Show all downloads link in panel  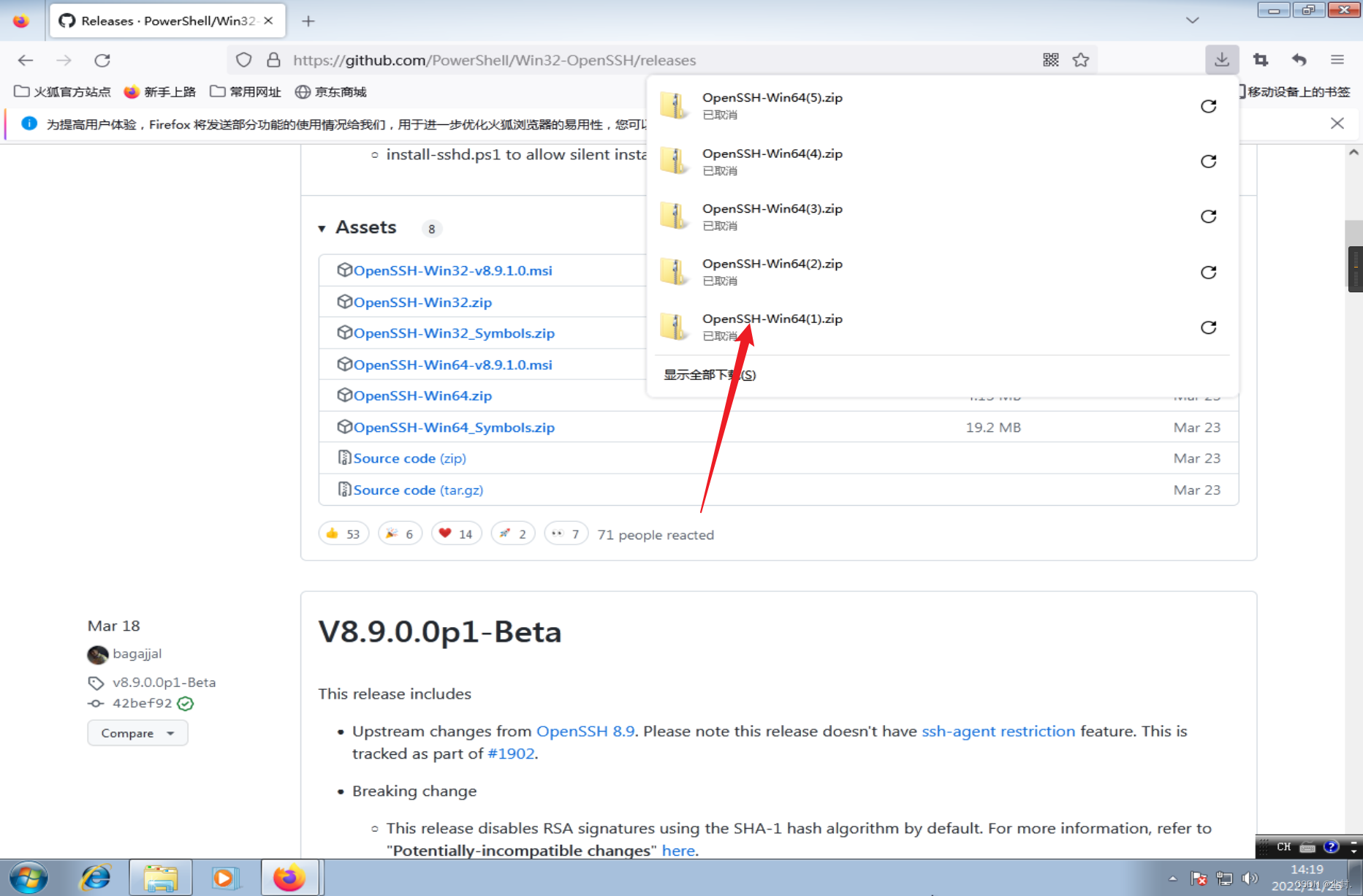pyautogui.click(x=710, y=375)
